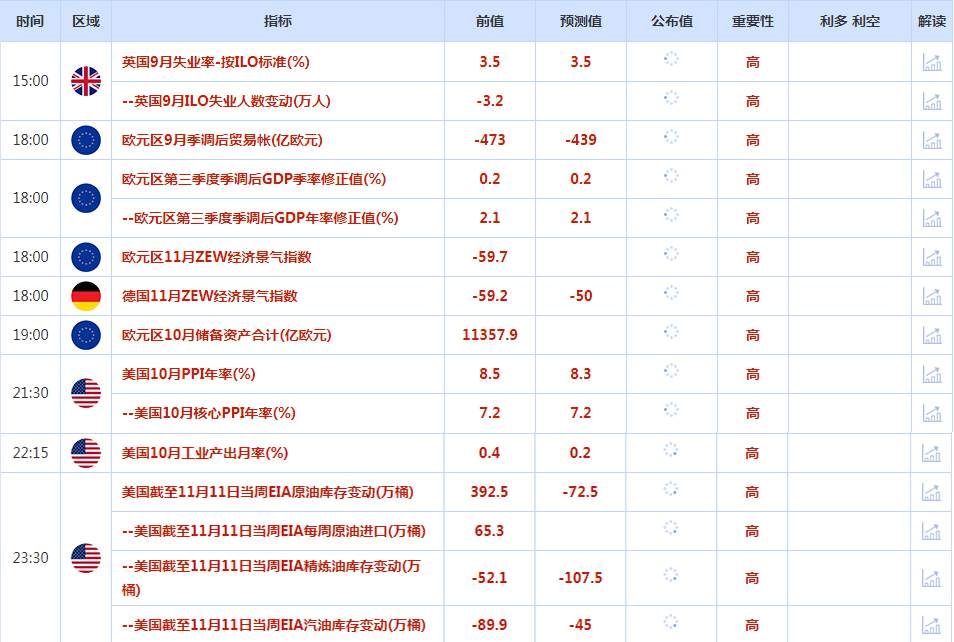Screen dimensions: 954x642
Task: Click the EU flag beside 欧元区11月ZEW经济景气指数
Action: click(x=86, y=257)
